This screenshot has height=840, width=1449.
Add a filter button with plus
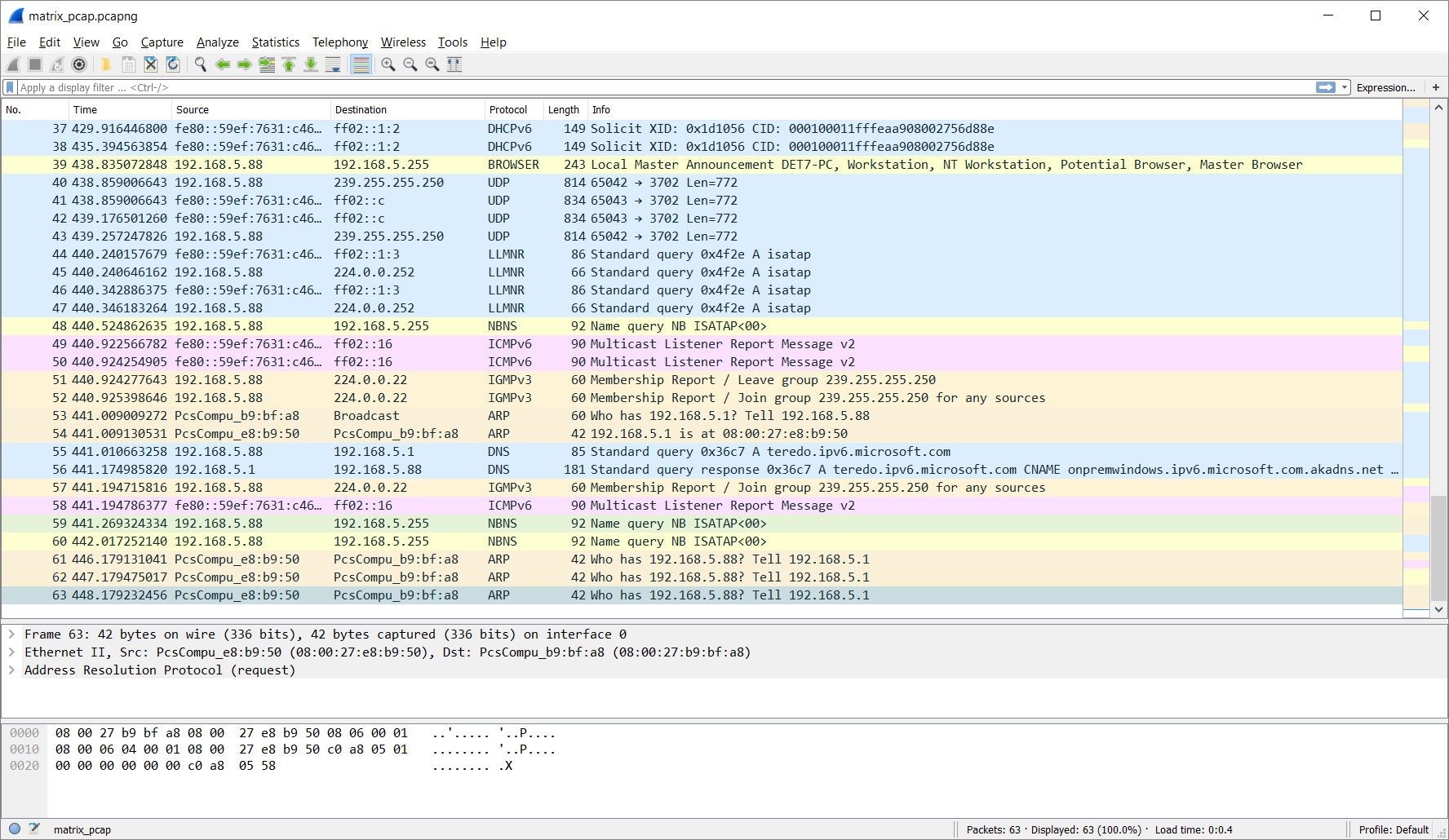[x=1436, y=87]
